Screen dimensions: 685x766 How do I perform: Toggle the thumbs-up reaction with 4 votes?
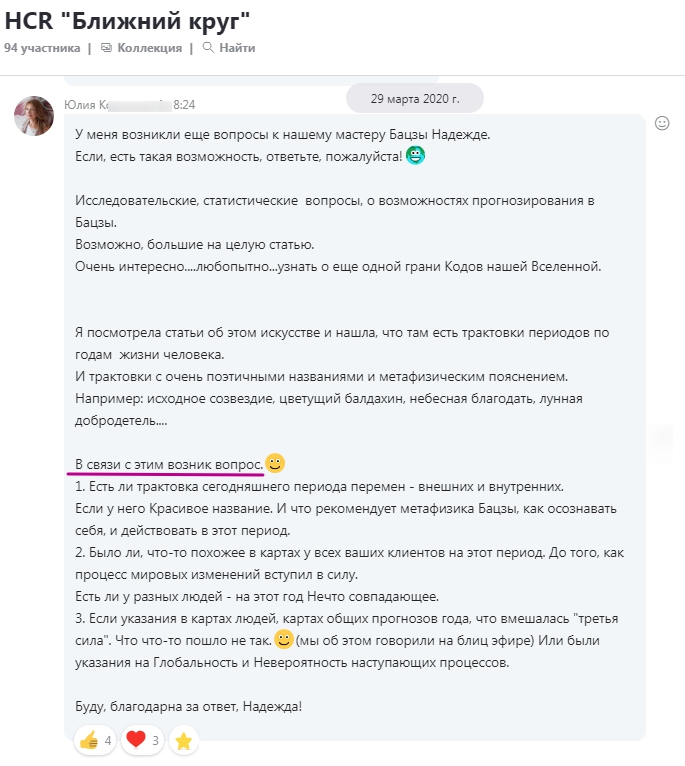tap(95, 741)
